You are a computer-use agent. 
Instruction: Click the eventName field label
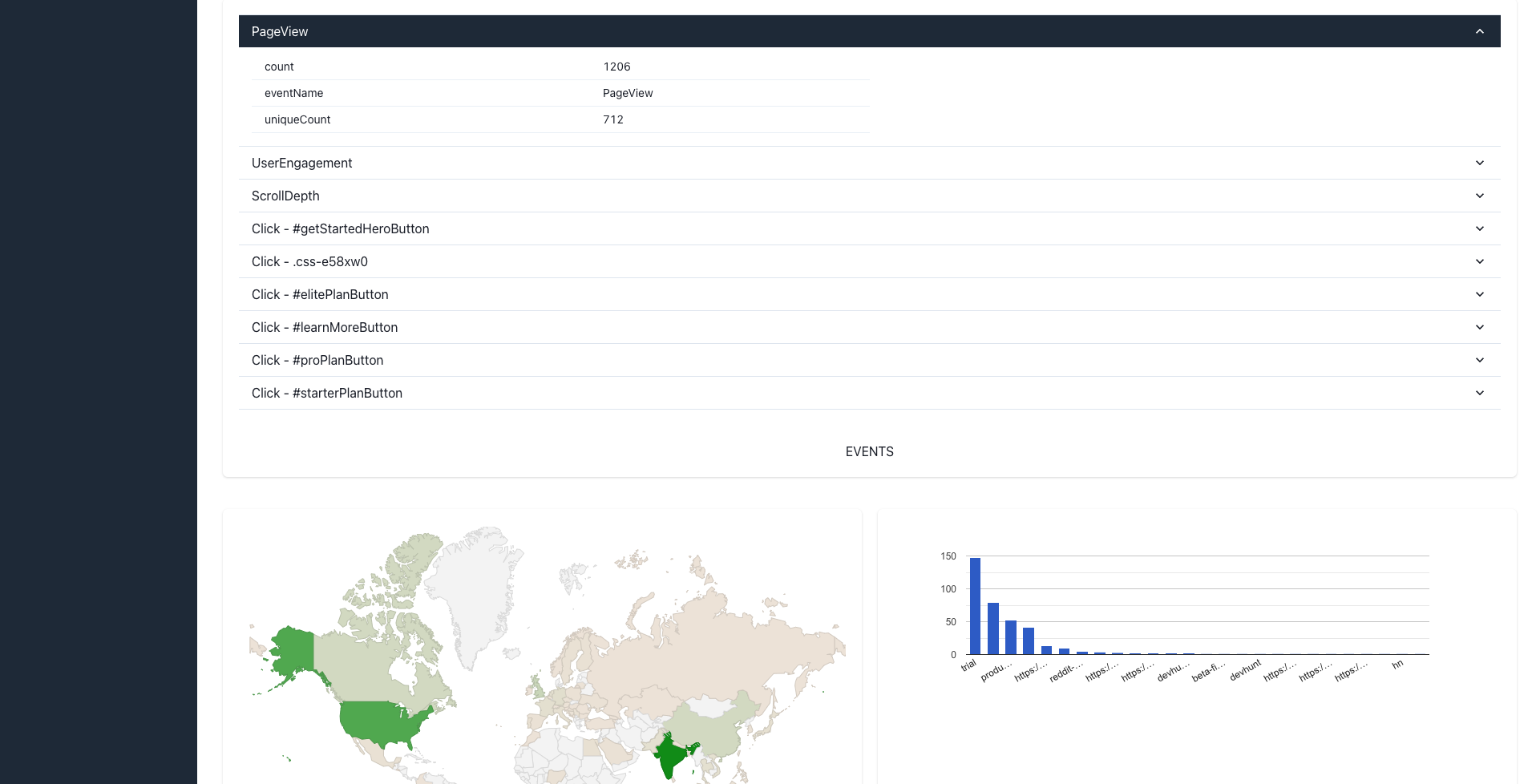293,93
